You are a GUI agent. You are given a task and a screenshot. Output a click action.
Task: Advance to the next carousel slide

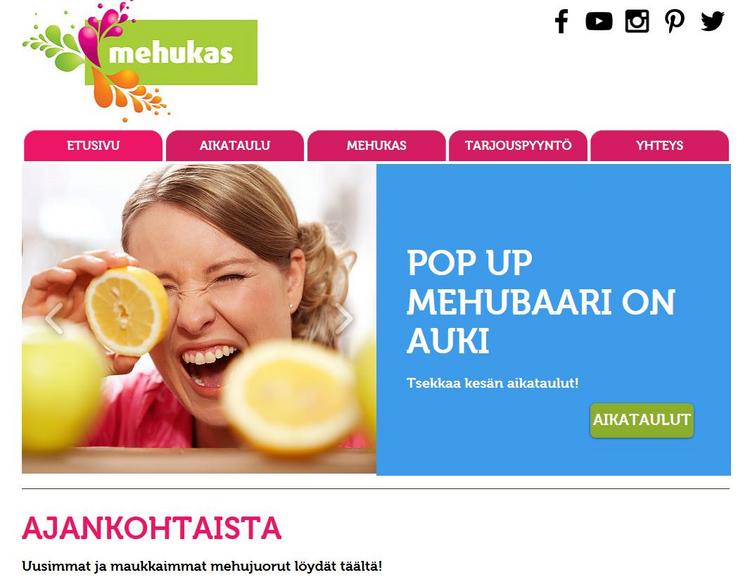[343, 318]
